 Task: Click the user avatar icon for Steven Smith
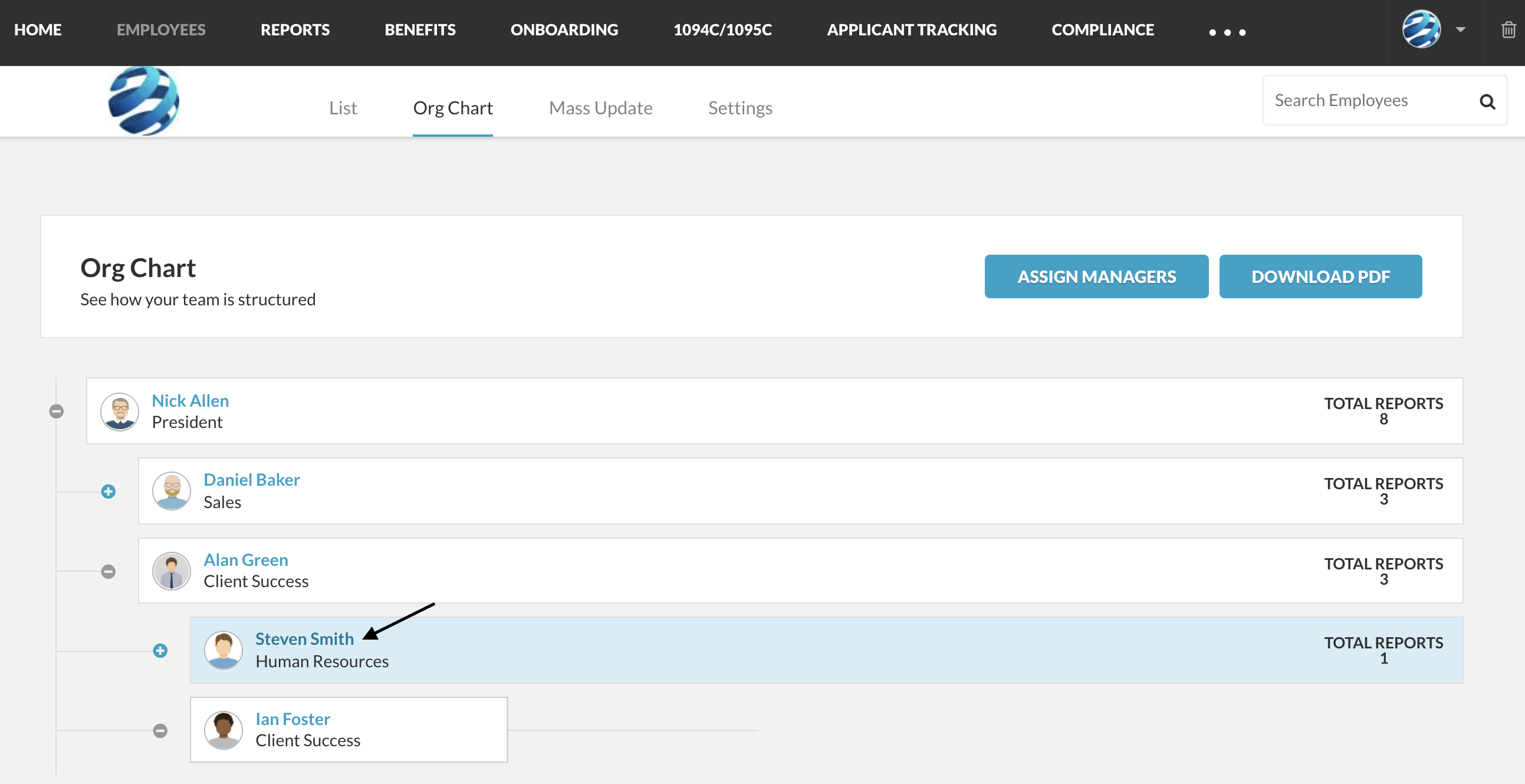tap(223, 650)
